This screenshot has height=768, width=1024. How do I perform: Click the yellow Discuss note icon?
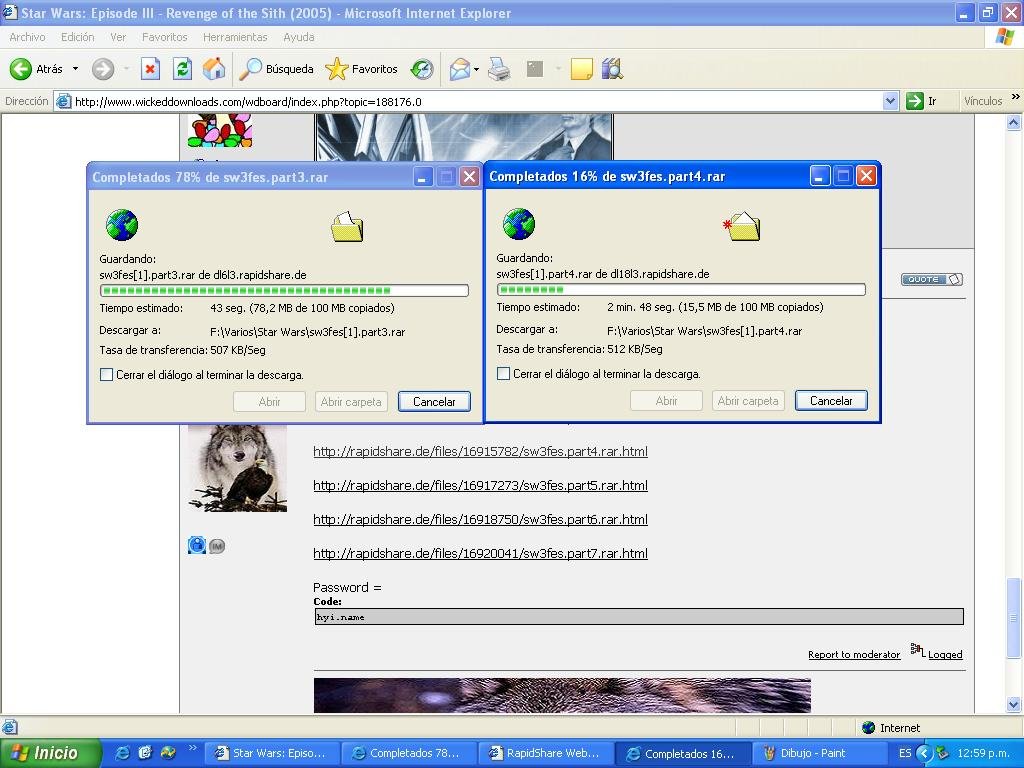pyautogui.click(x=581, y=69)
